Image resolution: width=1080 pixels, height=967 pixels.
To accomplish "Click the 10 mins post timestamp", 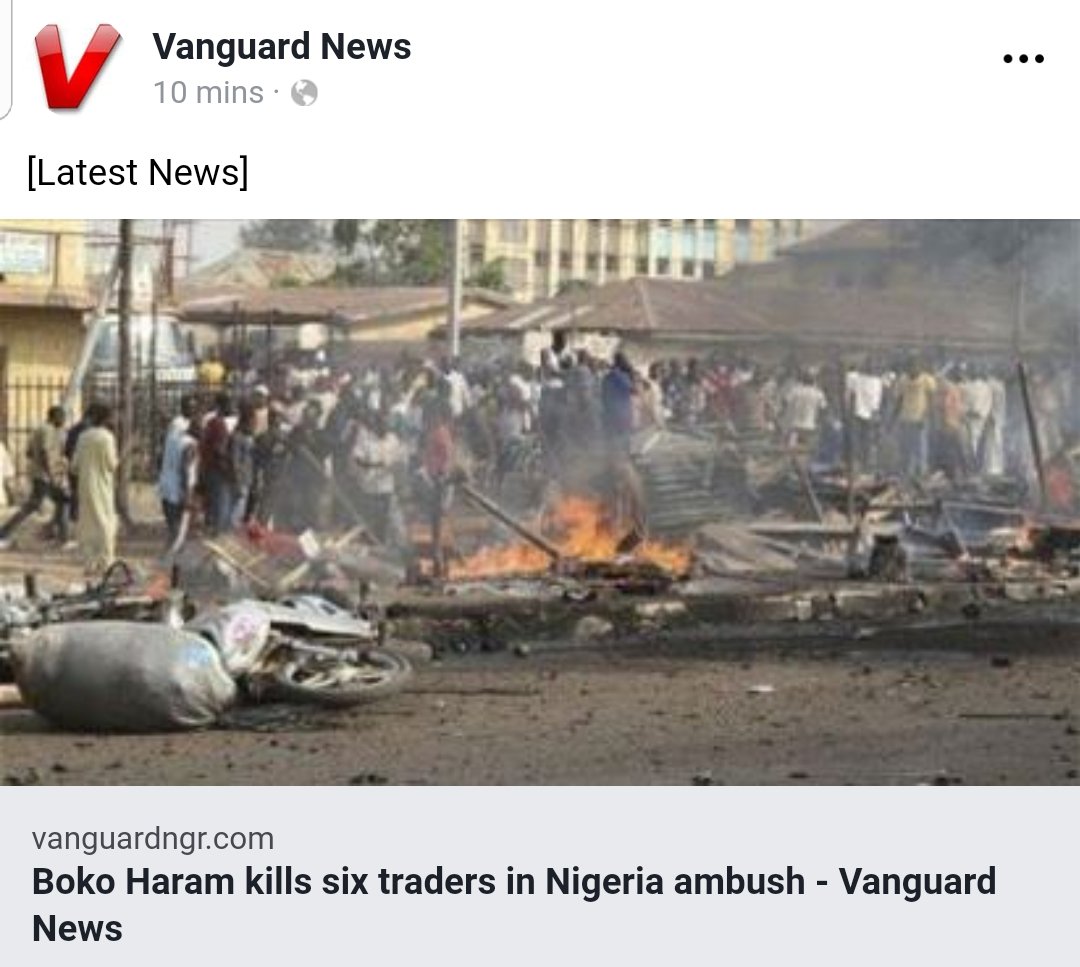I will click(208, 93).
